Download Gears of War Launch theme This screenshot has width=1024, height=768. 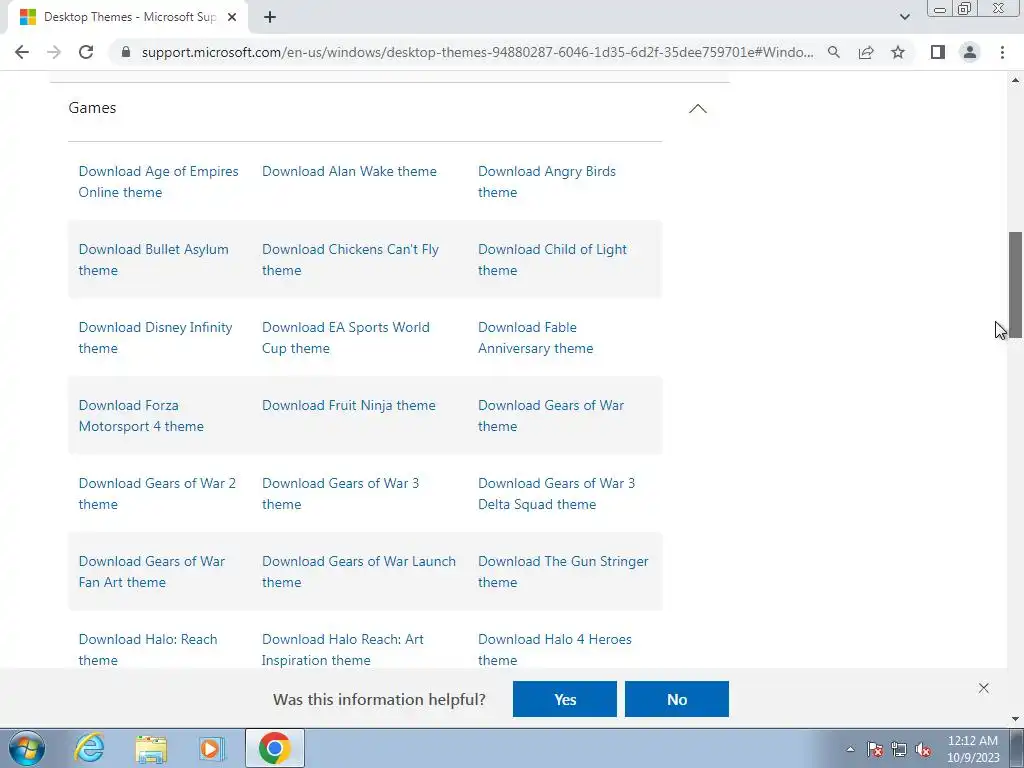[x=359, y=571]
